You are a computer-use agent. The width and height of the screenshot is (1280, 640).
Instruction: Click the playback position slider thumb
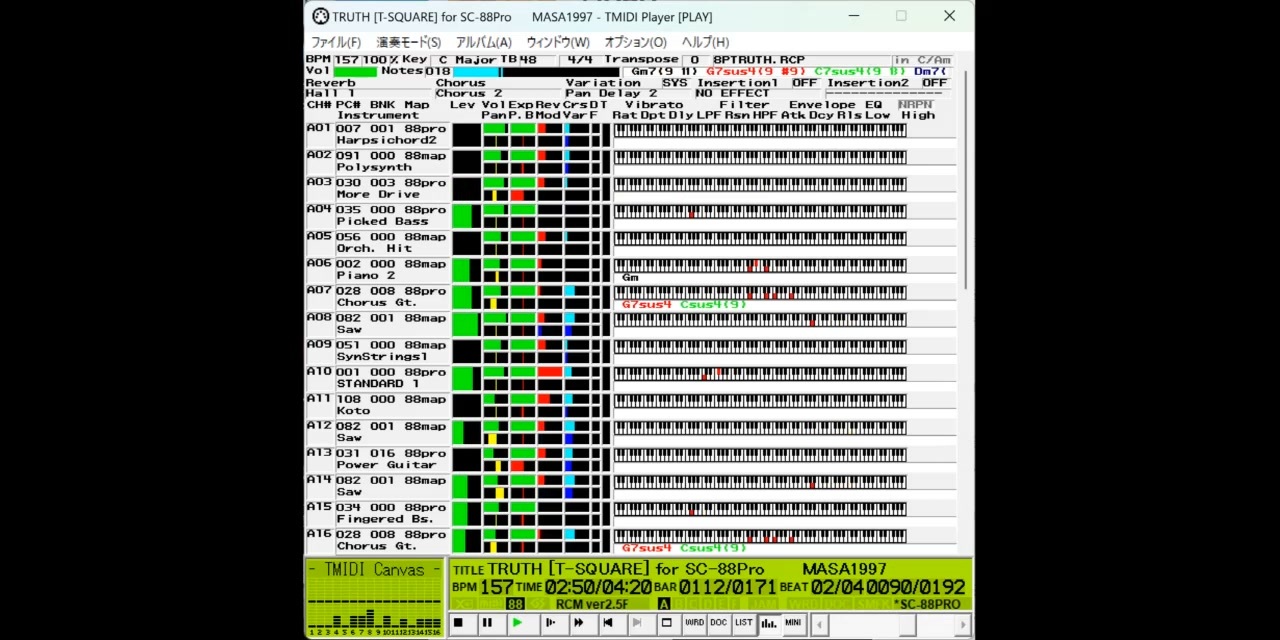[x=906, y=625]
